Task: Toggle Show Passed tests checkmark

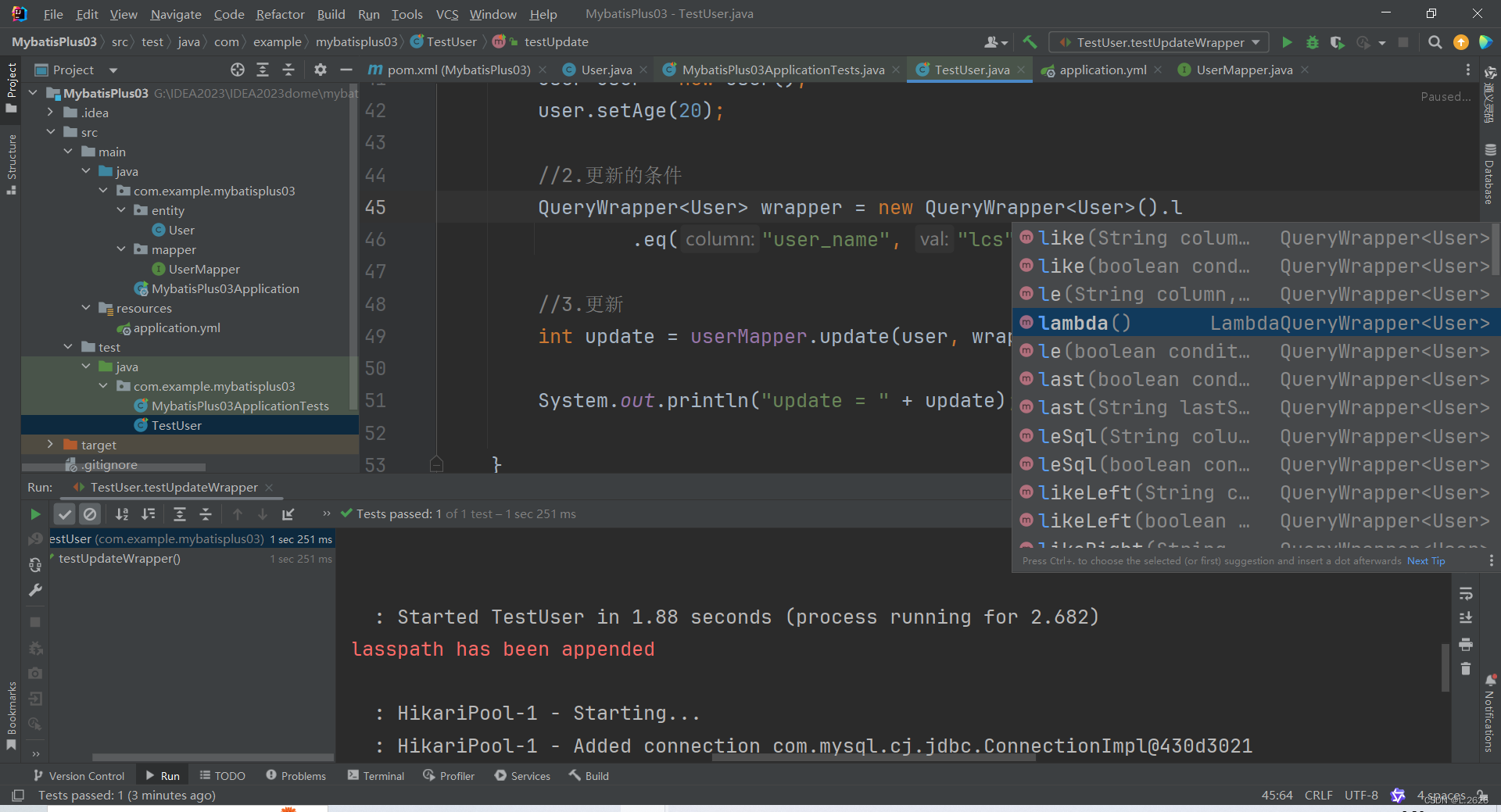Action: click(x=64, y=513)
